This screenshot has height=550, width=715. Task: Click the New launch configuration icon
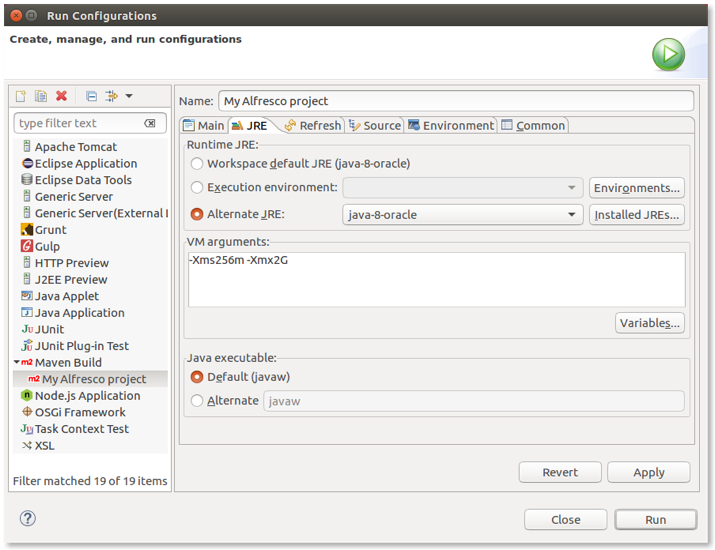coord(21,96)
